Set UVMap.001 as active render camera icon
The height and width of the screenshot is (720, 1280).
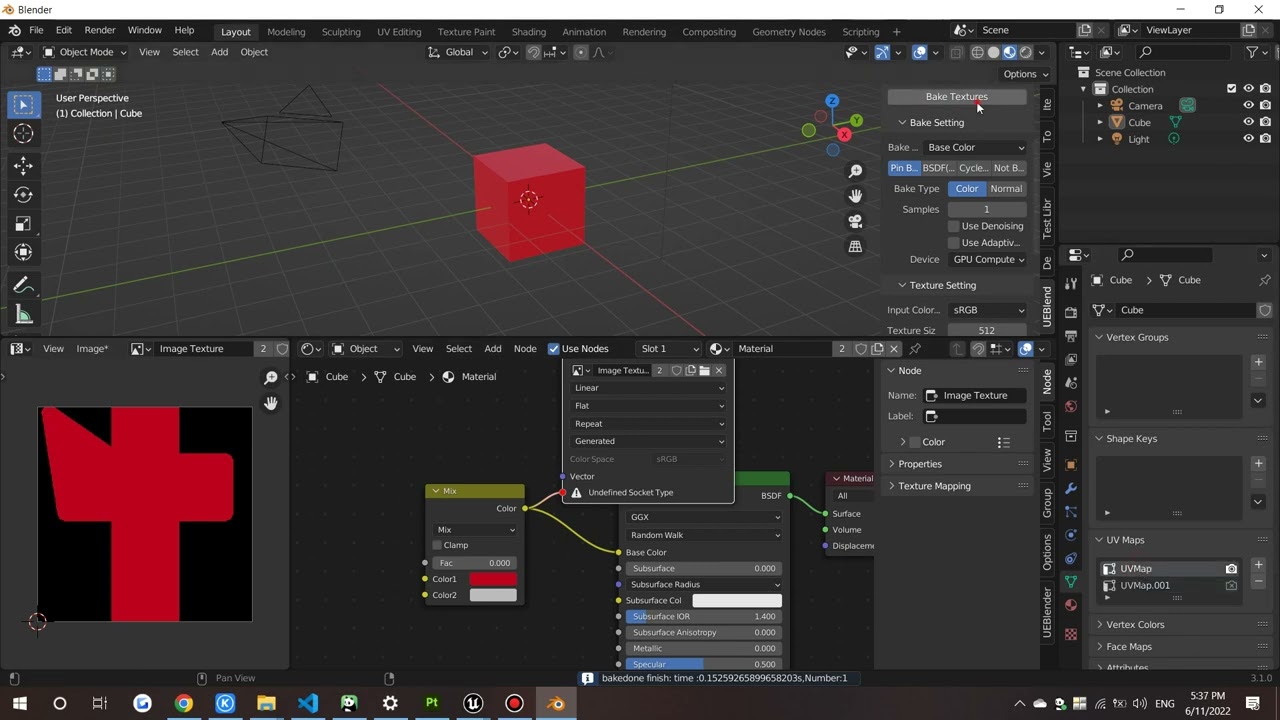tap(1231, 586)
